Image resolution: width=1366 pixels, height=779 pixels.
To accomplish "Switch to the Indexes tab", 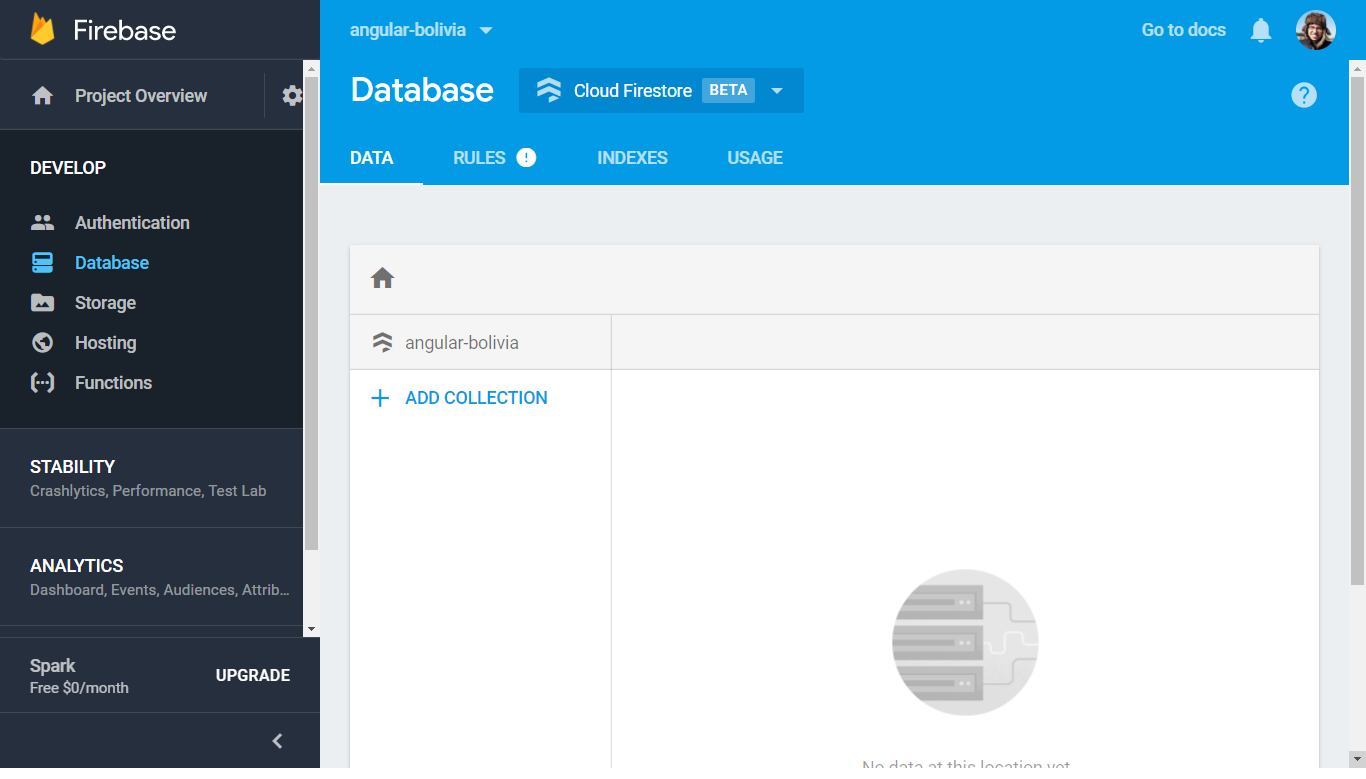I will pos(632,158).
